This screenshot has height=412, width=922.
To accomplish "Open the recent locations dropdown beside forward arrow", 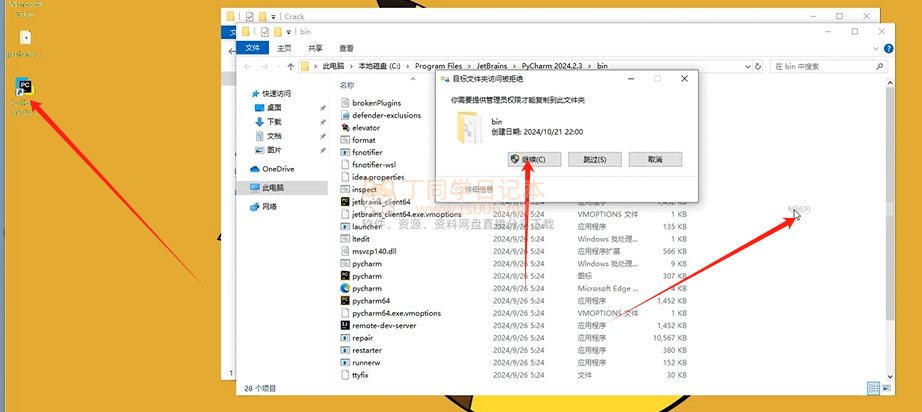I will (x=278, y=67).
